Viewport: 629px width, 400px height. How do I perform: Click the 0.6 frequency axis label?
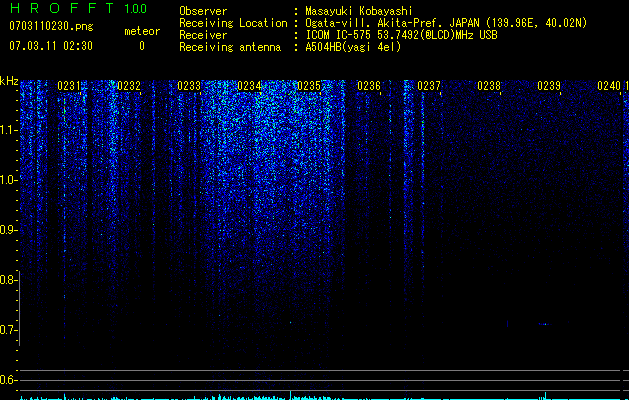tap(8, 380)
